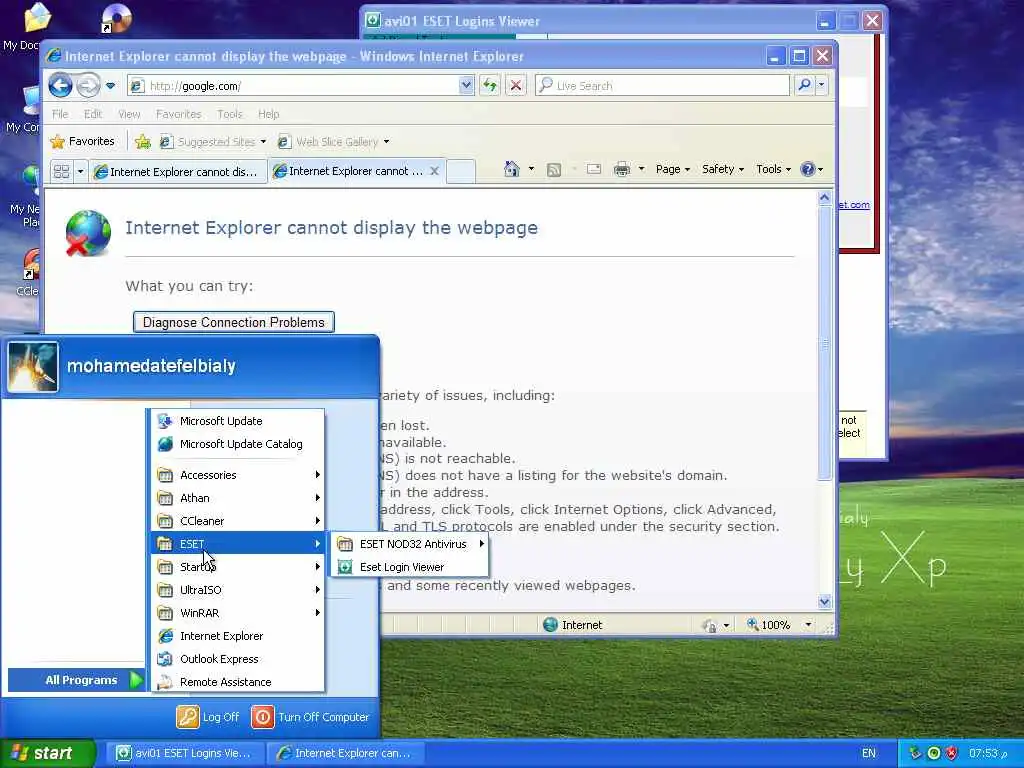Open the Page menu dropdown
The height and width of the screenshot is (768, 1024).
pos(673,169)
